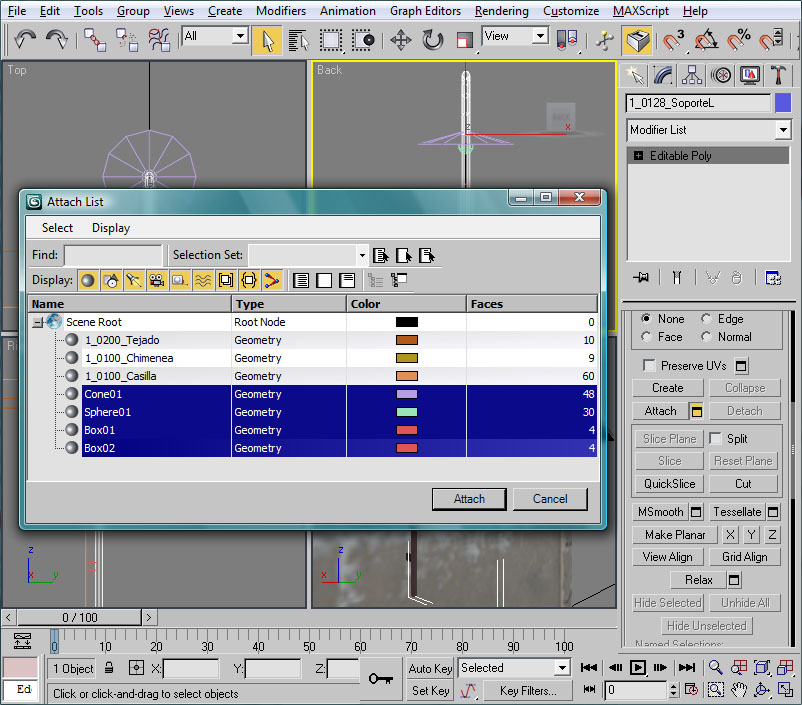Check the Split option beside Slice Plane
The height and width of the screenshot is (705, 802).
716,439
